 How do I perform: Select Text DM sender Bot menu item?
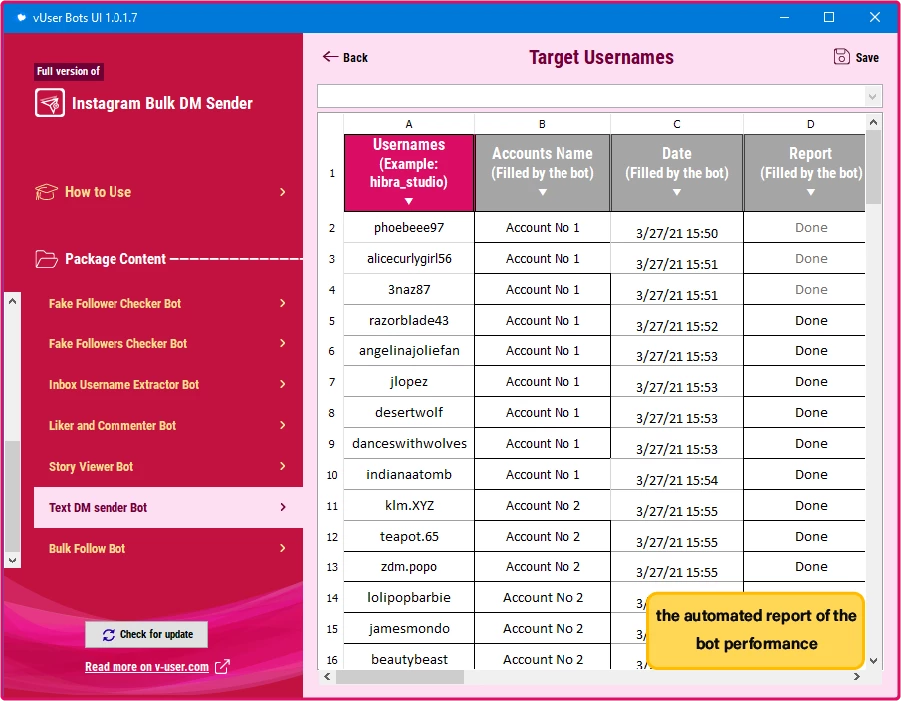click(x=168, y=507)
